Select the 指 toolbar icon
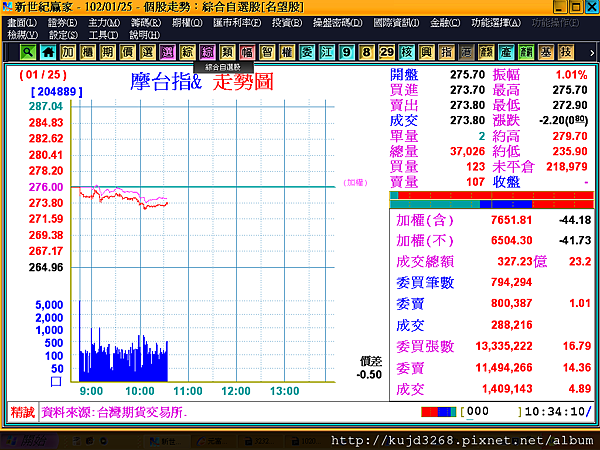This screenshot has width=600, height=450. point(446,52)
